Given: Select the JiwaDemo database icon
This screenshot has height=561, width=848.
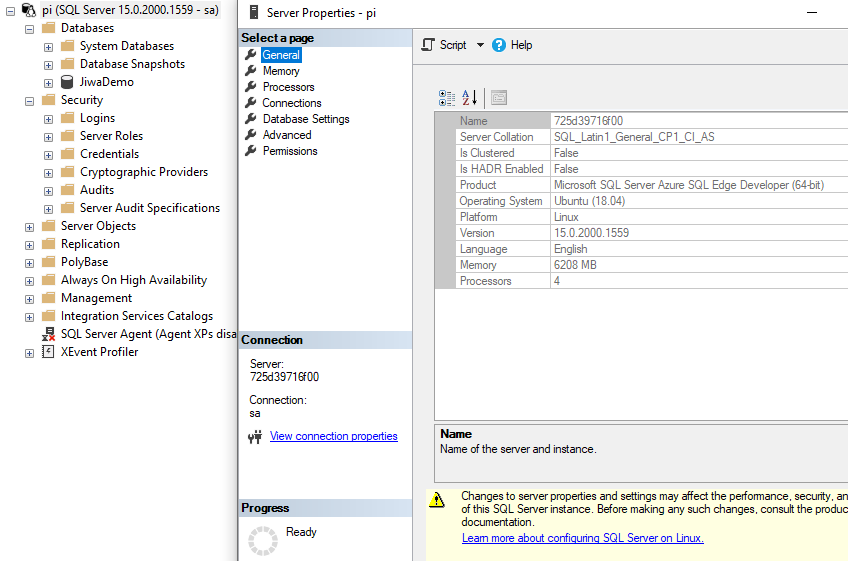Looking at the screenshot, I should click(67, 82).
